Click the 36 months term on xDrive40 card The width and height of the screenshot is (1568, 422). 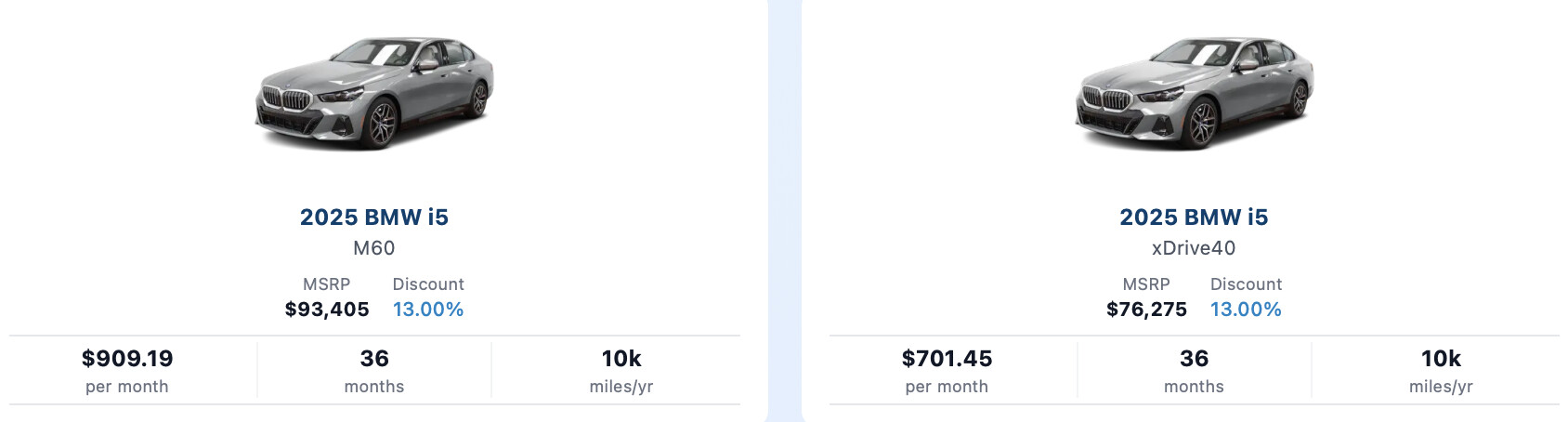click(x=1194, y=370)
